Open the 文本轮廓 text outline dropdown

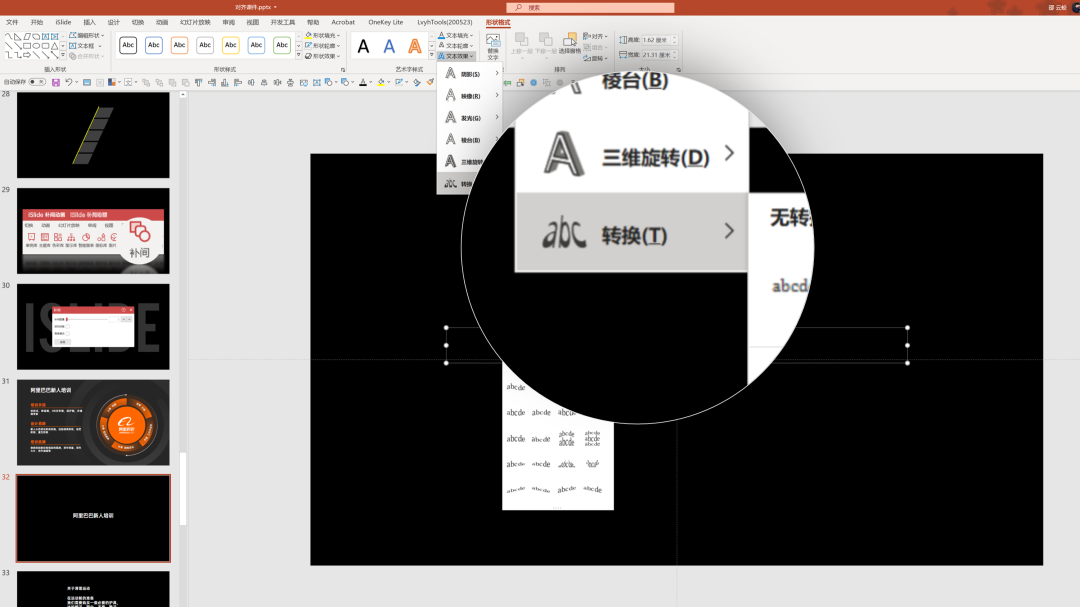coord(456,45)
